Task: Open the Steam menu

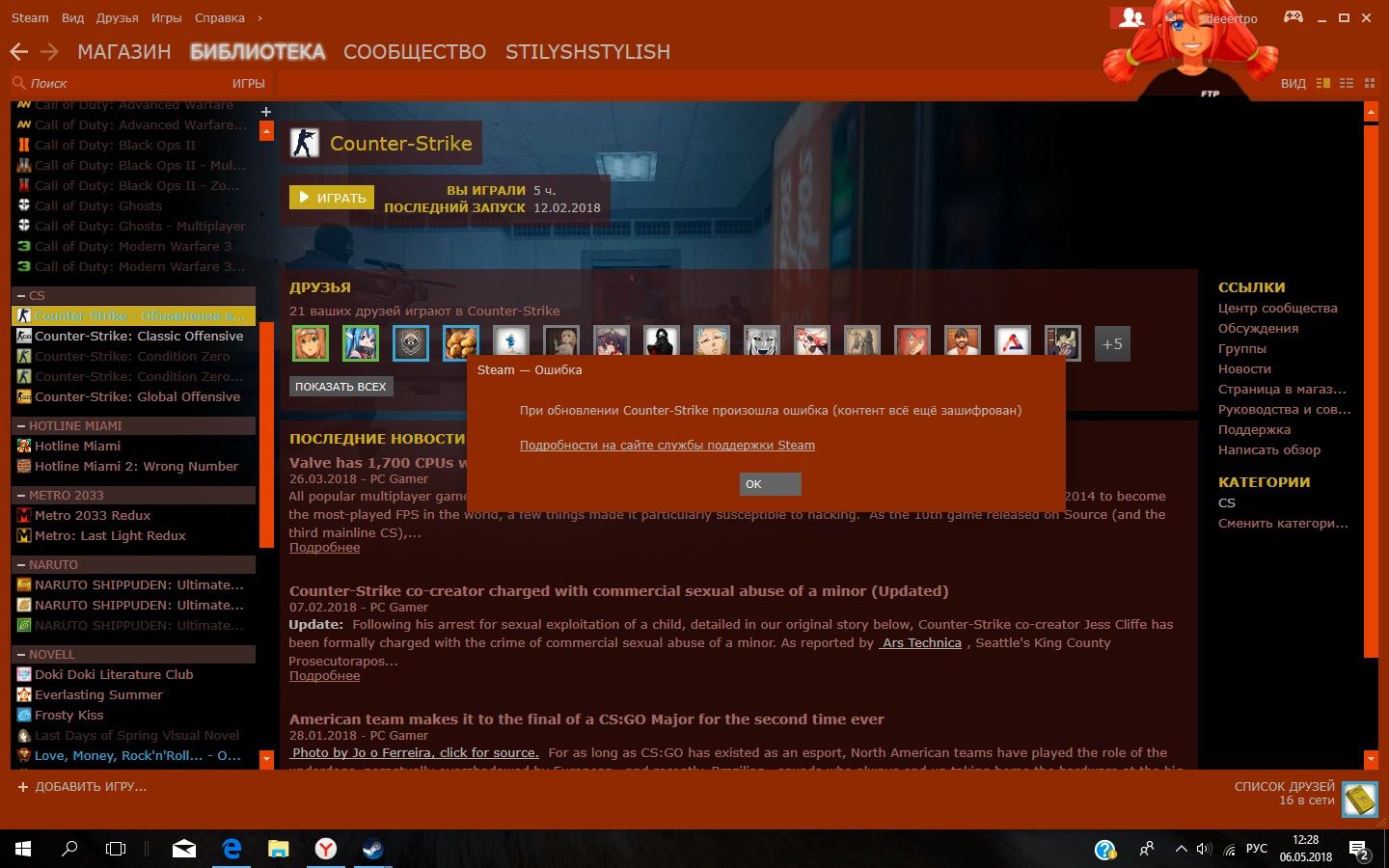Action: click(x=30, y=18)
